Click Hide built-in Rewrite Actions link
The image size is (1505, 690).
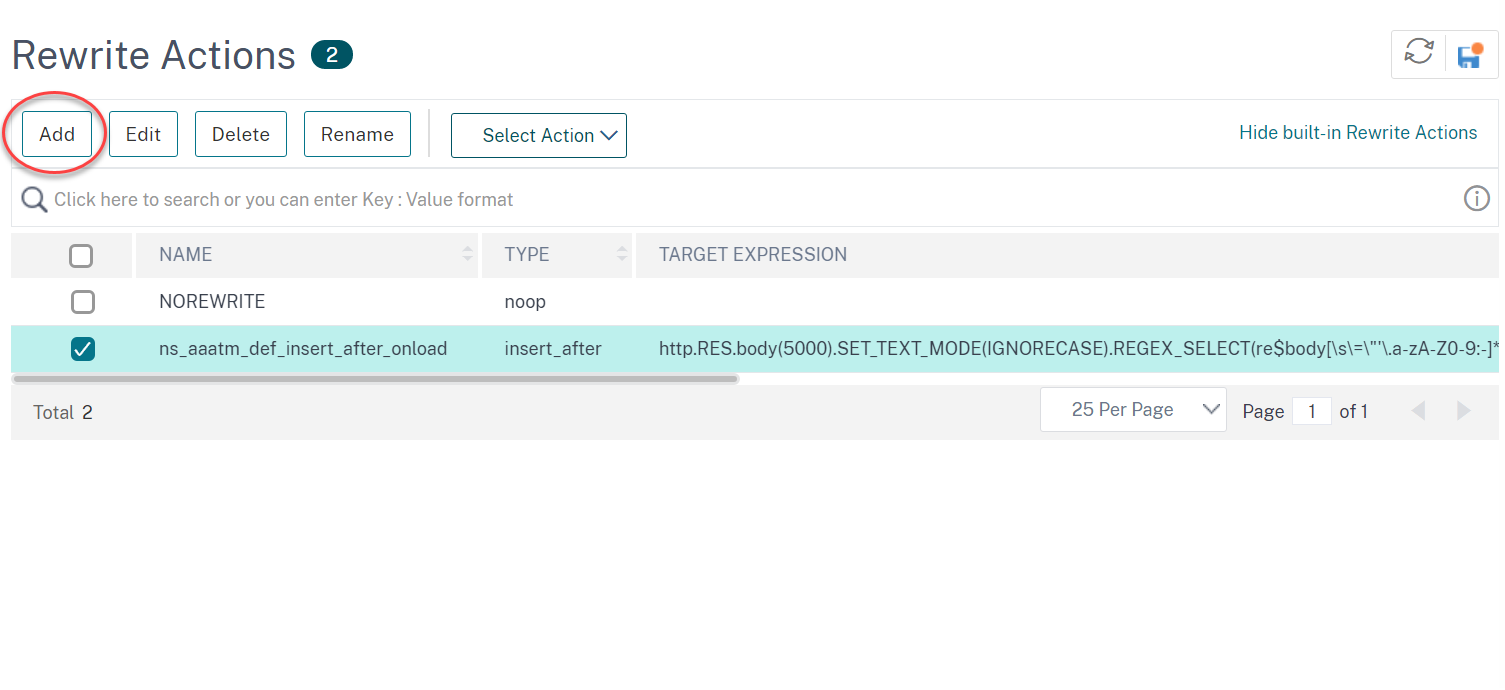(x=1358, y=133)
